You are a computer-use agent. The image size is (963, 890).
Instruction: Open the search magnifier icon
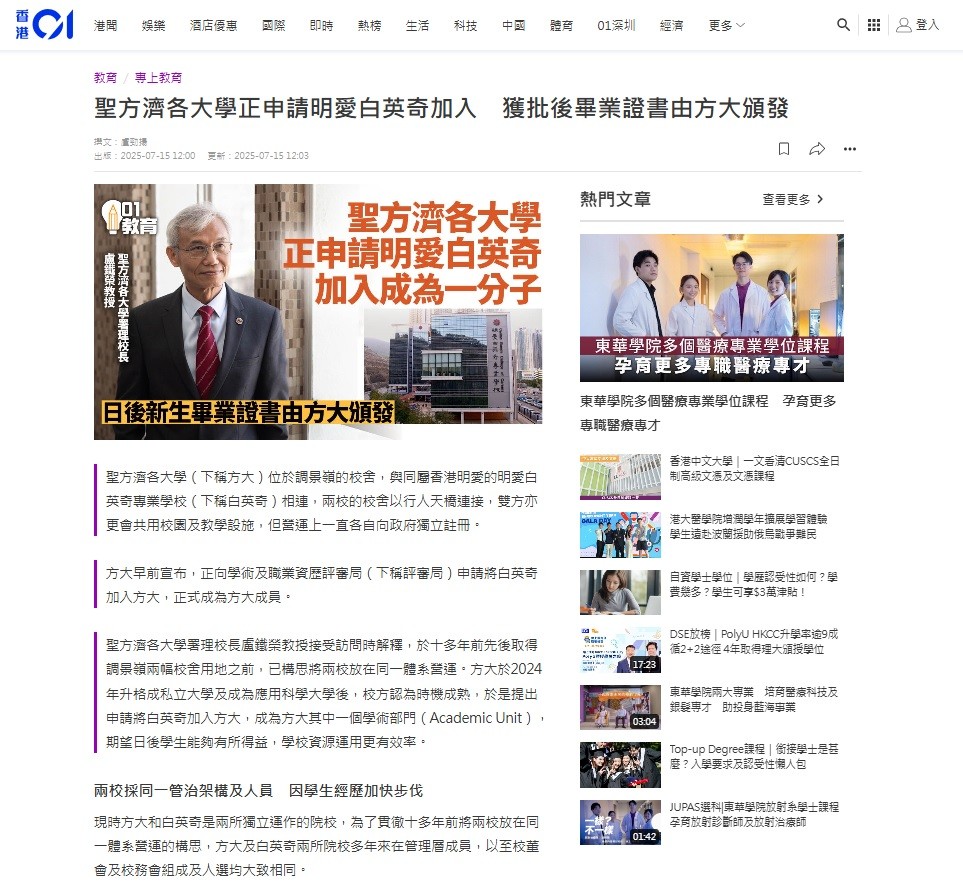[843, 25]
